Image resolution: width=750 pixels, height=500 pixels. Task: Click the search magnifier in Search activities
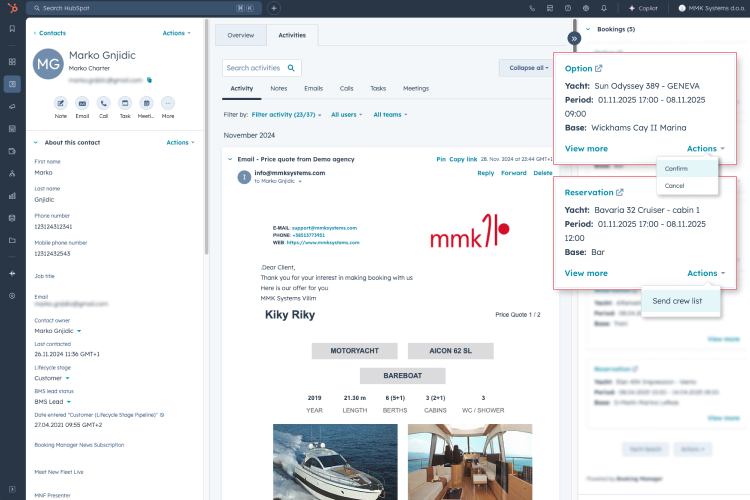(291, 68)
